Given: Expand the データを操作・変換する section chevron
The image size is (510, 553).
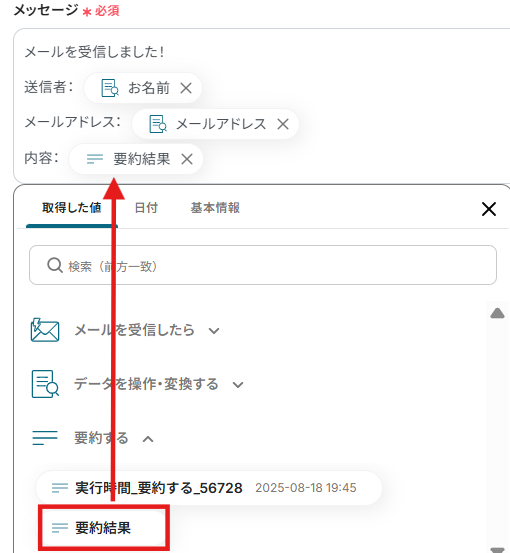Looking at the screenshot, I should pyautogui.click(x=238, y=385).
